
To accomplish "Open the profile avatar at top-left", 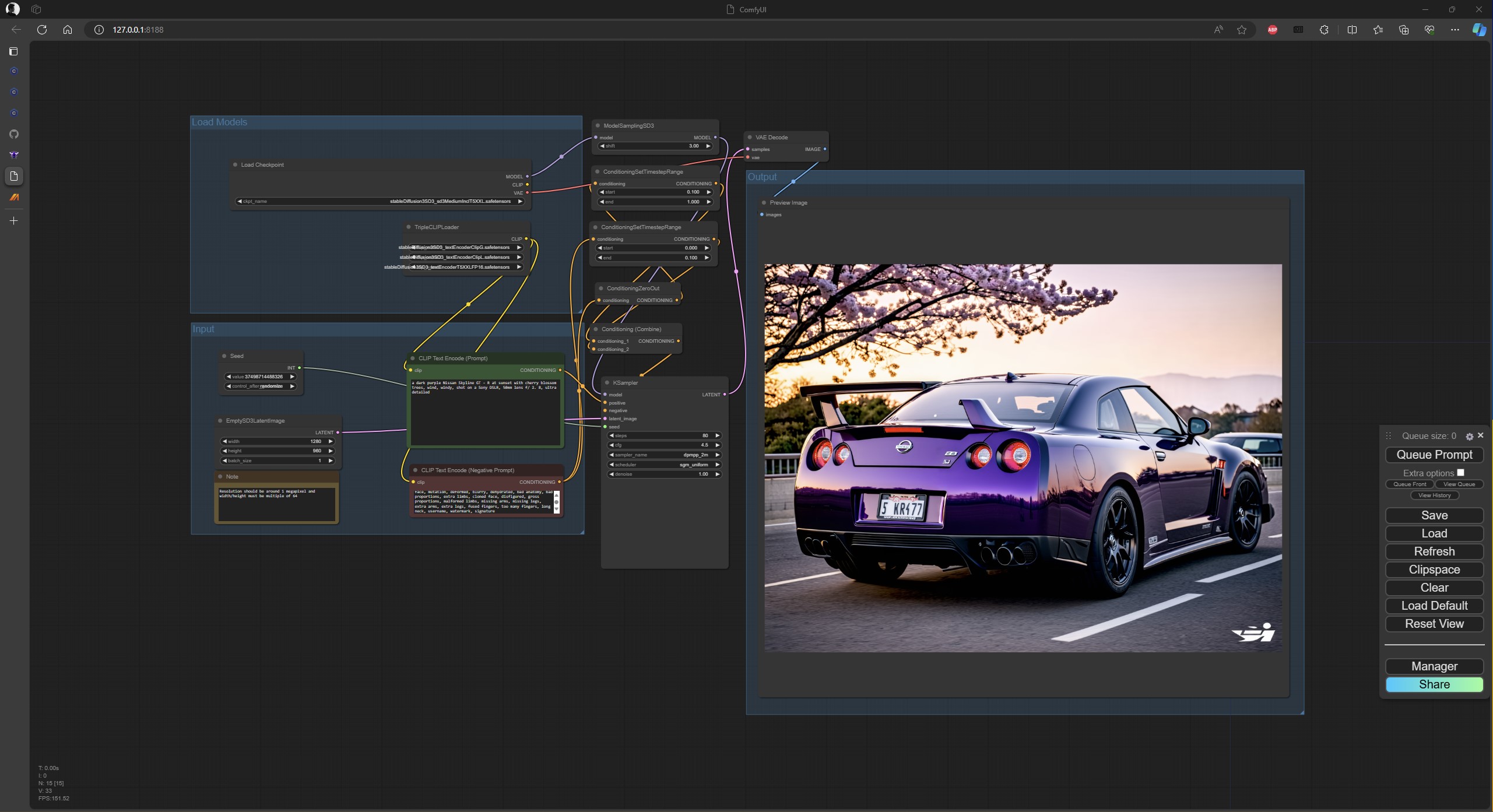I will (12, 9).
